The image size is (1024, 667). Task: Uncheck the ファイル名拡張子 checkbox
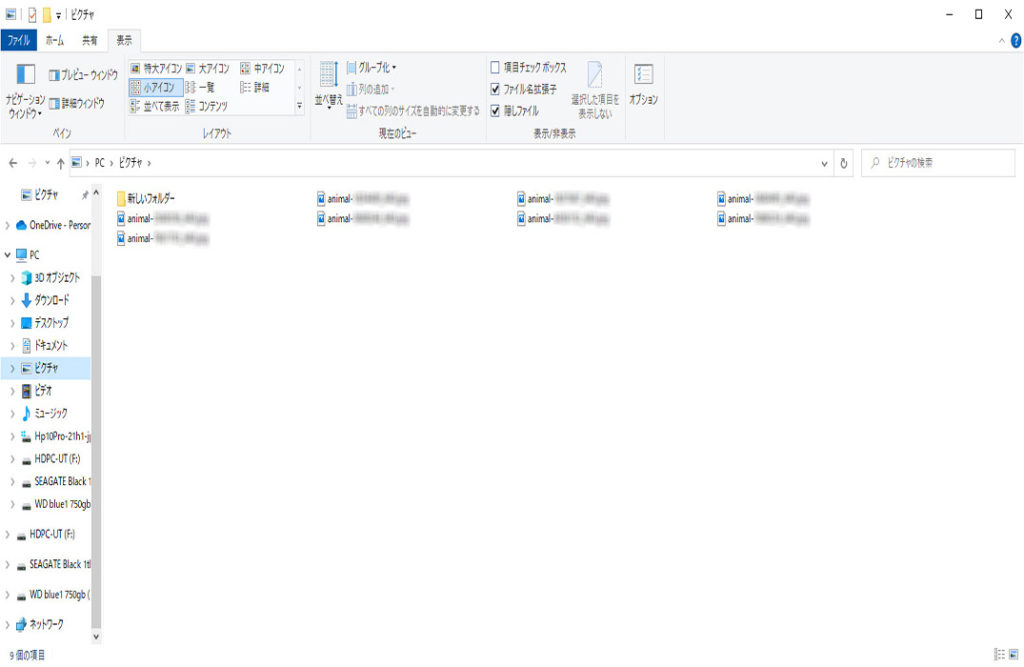[x=495, y=89]
